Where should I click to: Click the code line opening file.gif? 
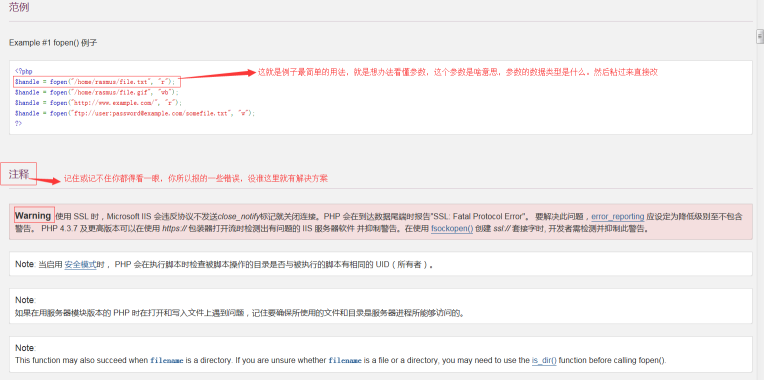pyautogui.click(x=96, y=92)
